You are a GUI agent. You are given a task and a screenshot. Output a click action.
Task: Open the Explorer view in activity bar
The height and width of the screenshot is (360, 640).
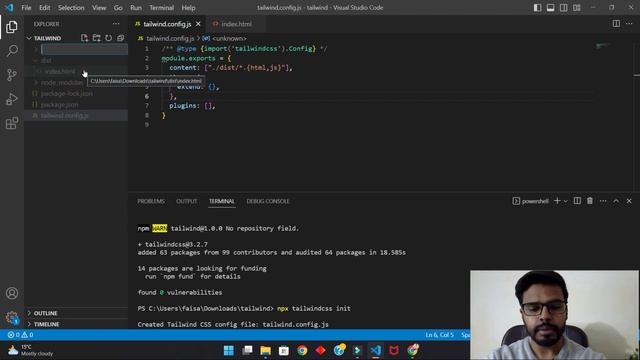tap(12, 27)
